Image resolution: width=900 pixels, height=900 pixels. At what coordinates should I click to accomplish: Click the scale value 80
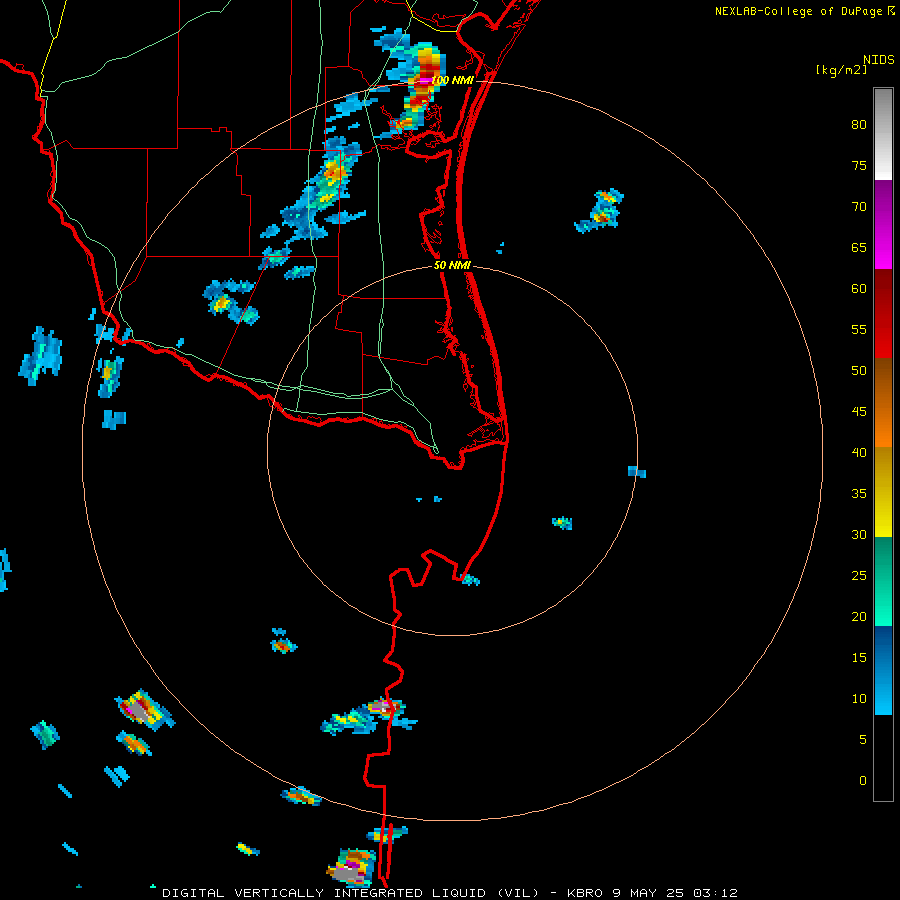coord(859,125)
